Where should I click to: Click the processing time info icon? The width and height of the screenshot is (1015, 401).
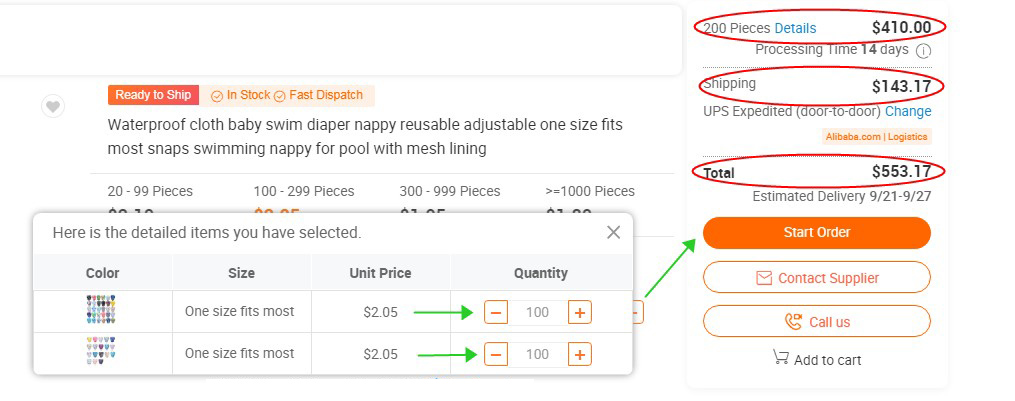click(x=924, y=51)
